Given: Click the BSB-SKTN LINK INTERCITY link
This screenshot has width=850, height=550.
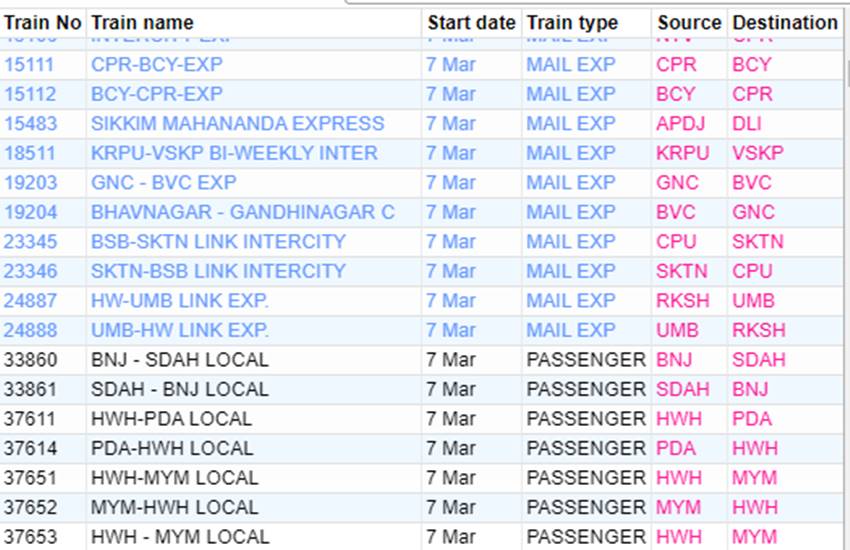Looking at the screenshot, I should 218,242.
